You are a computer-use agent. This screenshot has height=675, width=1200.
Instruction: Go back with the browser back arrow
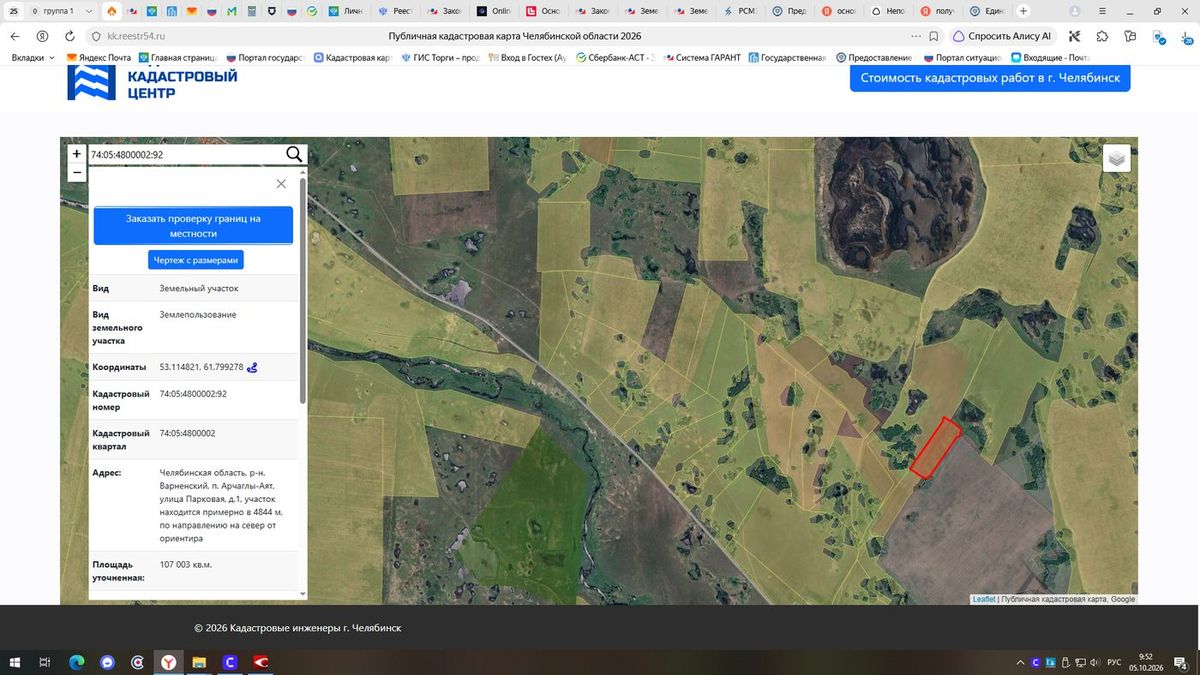15,36
